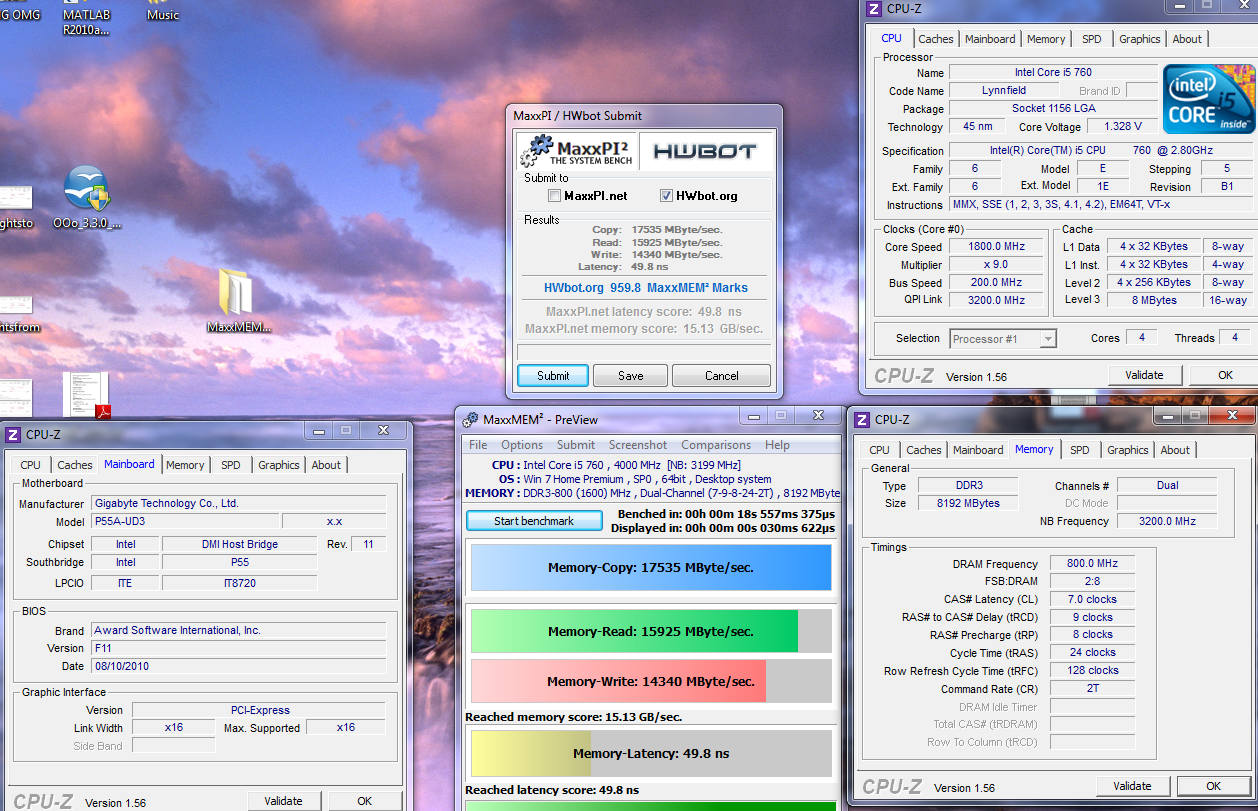This screenshot has width=1258, height=811.
Task: Uncheck the HWbot.org submit checkbox
Action: (x=666, y=196)
